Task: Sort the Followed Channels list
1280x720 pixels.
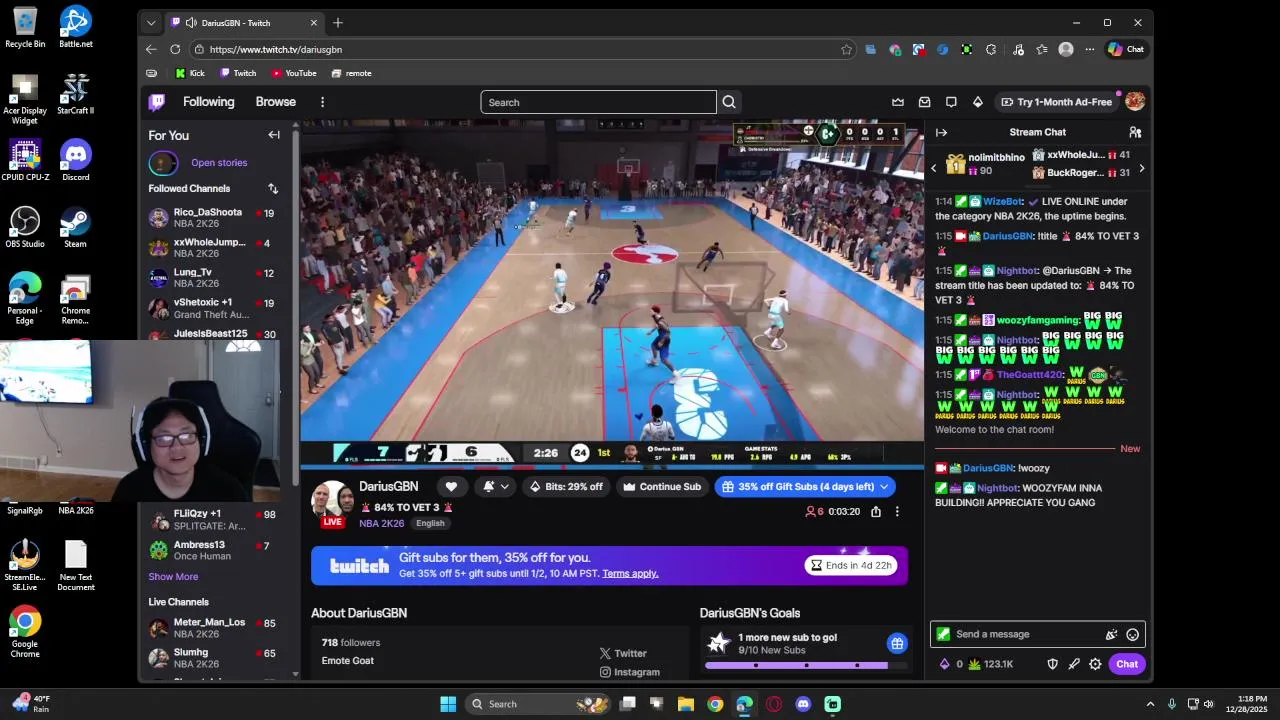Action: [273, 188]
